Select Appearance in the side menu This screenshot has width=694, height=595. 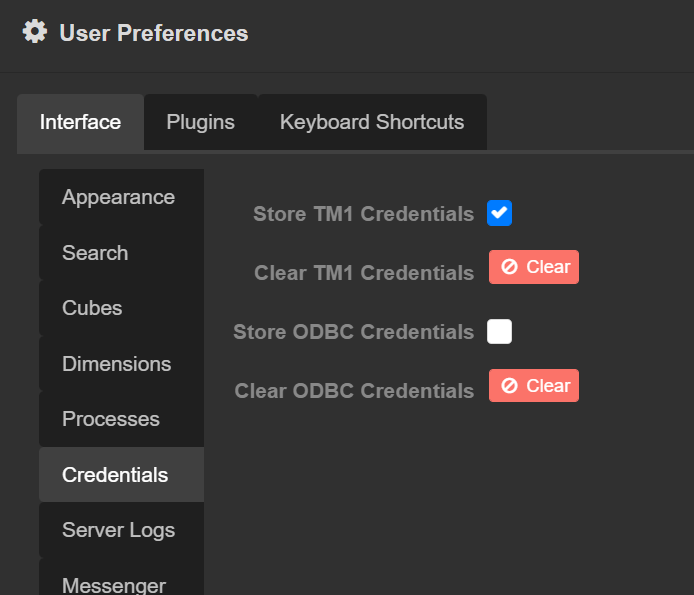click(x=118, y=197)
